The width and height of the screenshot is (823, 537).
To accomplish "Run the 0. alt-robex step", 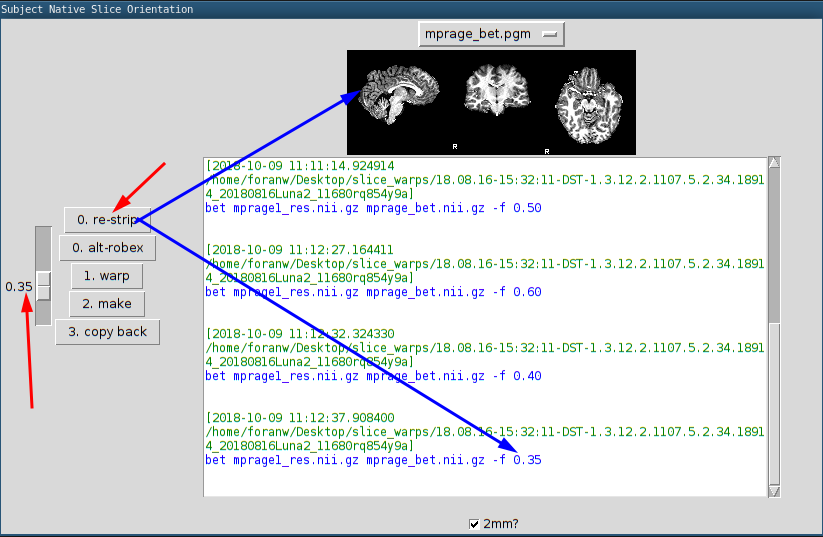I will click(107, 247).
